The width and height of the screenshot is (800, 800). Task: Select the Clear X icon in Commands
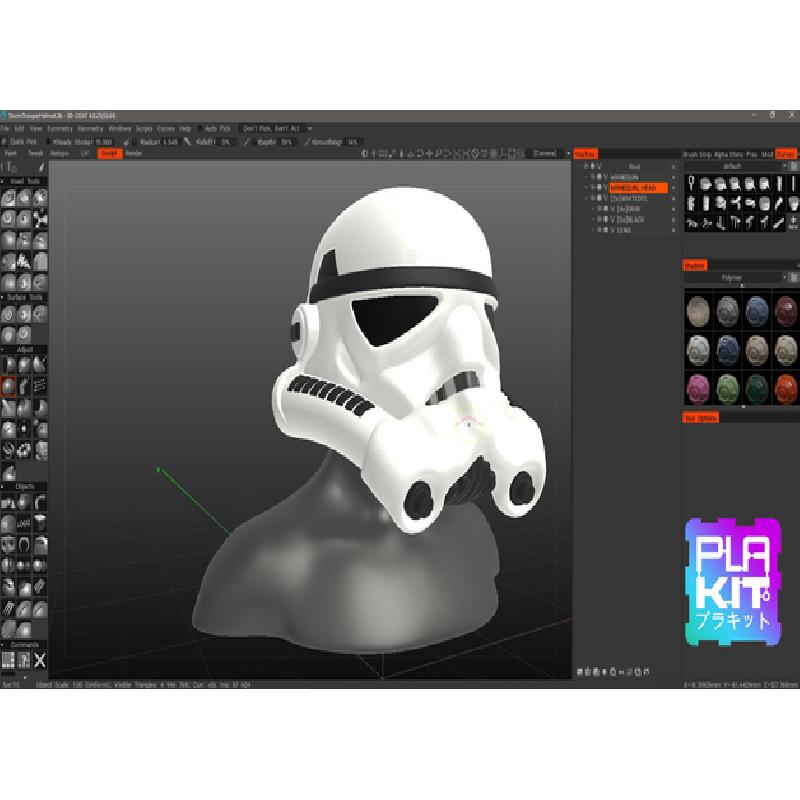40,660
